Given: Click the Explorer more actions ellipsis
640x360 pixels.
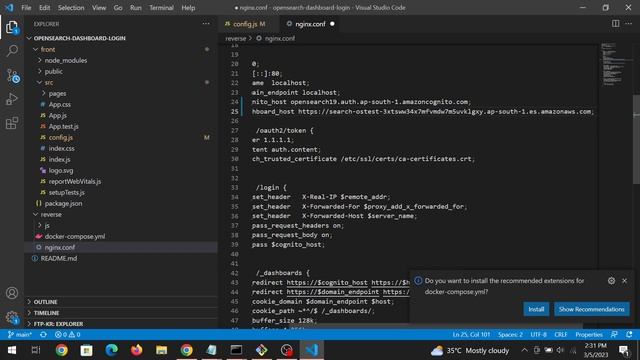Looking at the screenshot, I should pyautogui.click(x=206, y=24).
